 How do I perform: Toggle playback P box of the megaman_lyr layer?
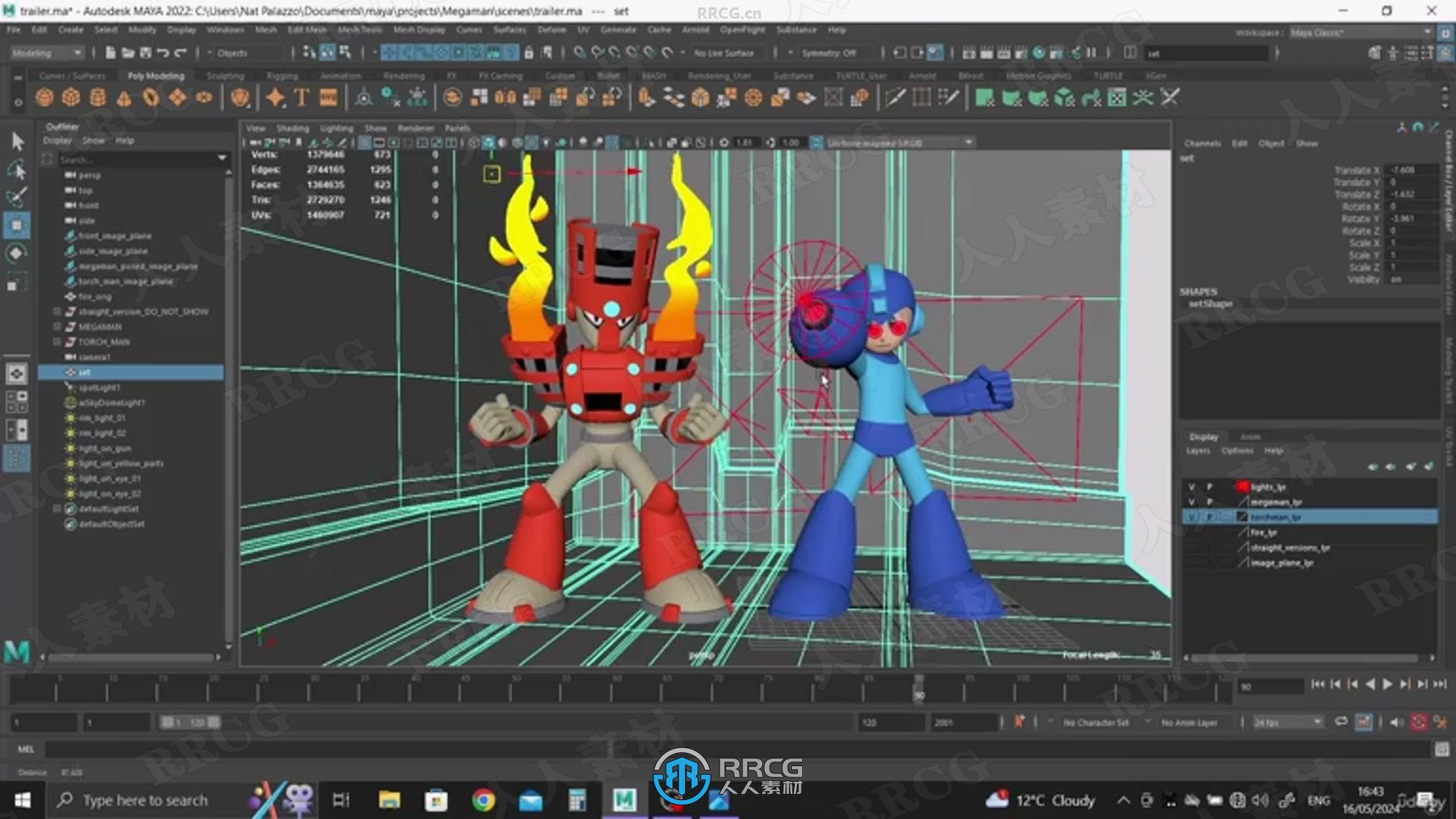[x=1210, y=502]
